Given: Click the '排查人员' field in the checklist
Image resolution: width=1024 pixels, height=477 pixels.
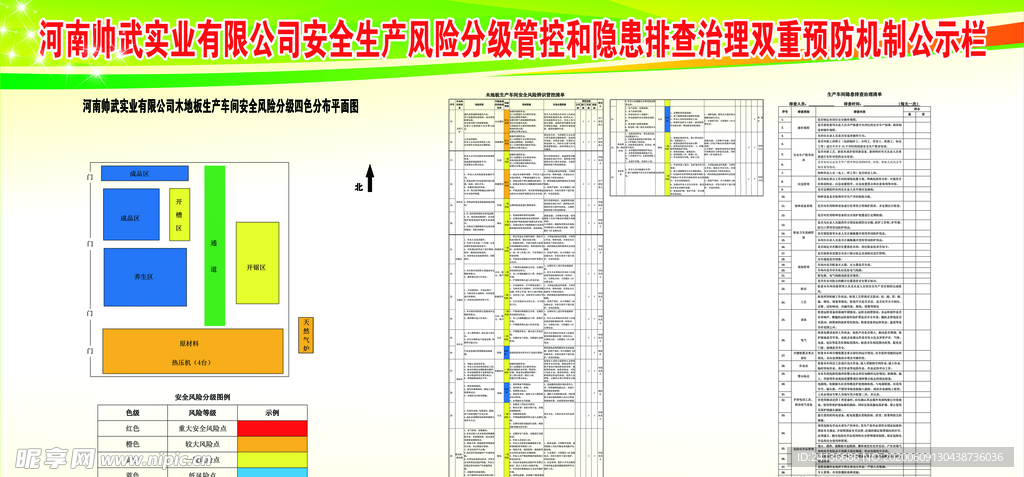Looking at the screenshot, I should tap(810, 103).
